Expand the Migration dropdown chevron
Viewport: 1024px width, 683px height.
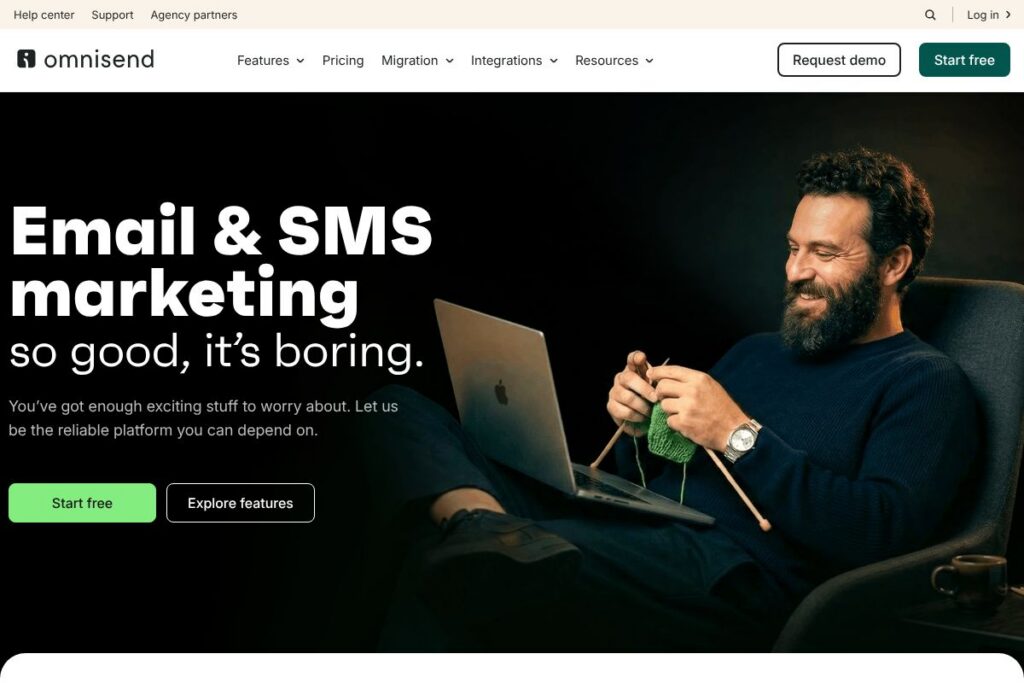pyautogui.click(x=449, y=61)
